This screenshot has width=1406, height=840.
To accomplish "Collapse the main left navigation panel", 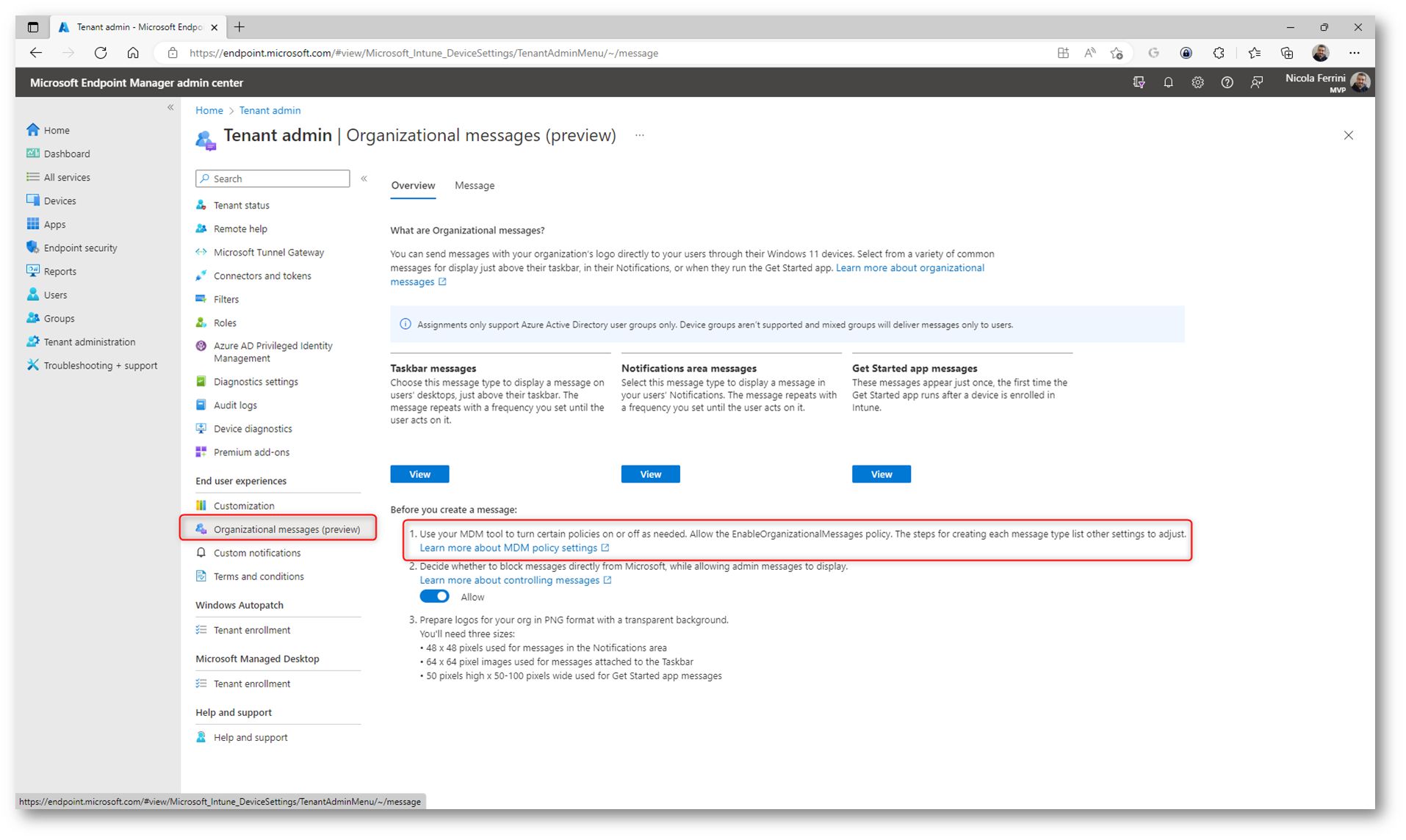I will point(170,107).
